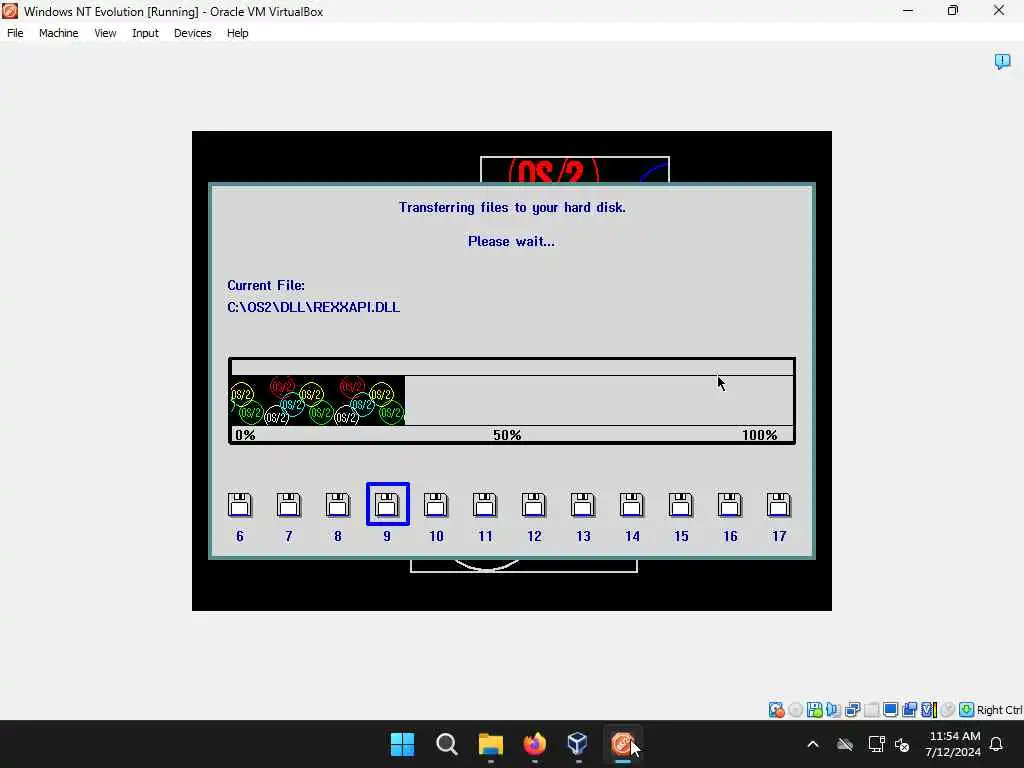The image size is (1024, 768).
Task: Click the highlighted diskette 9 icon
Action: coord(387,504)
